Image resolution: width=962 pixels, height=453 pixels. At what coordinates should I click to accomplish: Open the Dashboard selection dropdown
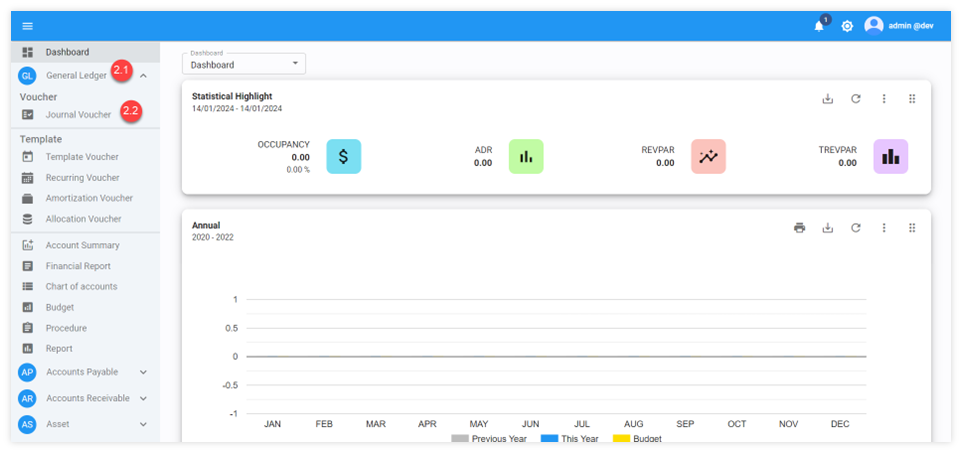[243, 64]
